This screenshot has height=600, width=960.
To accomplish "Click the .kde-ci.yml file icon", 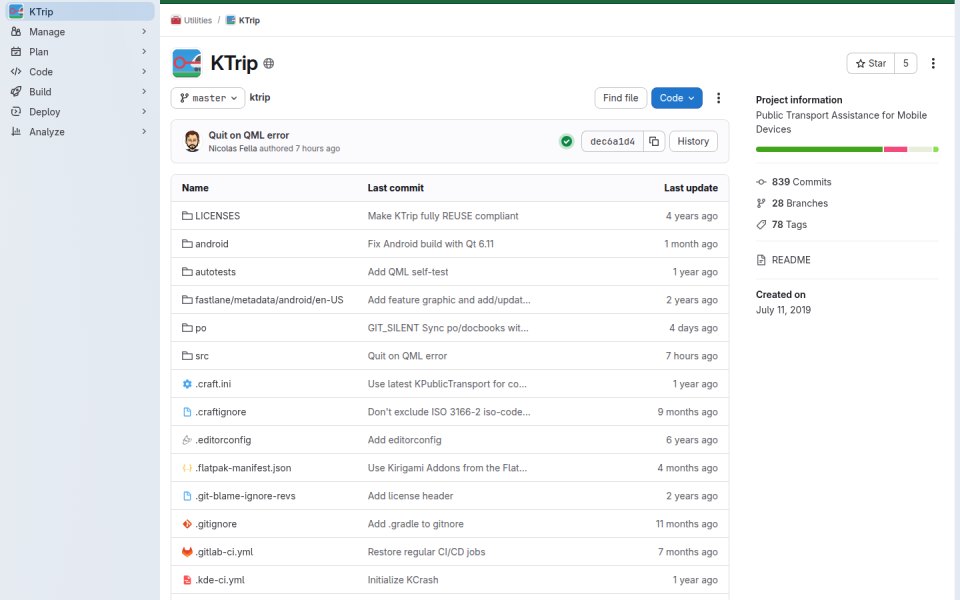I will (x=187, y=580).
